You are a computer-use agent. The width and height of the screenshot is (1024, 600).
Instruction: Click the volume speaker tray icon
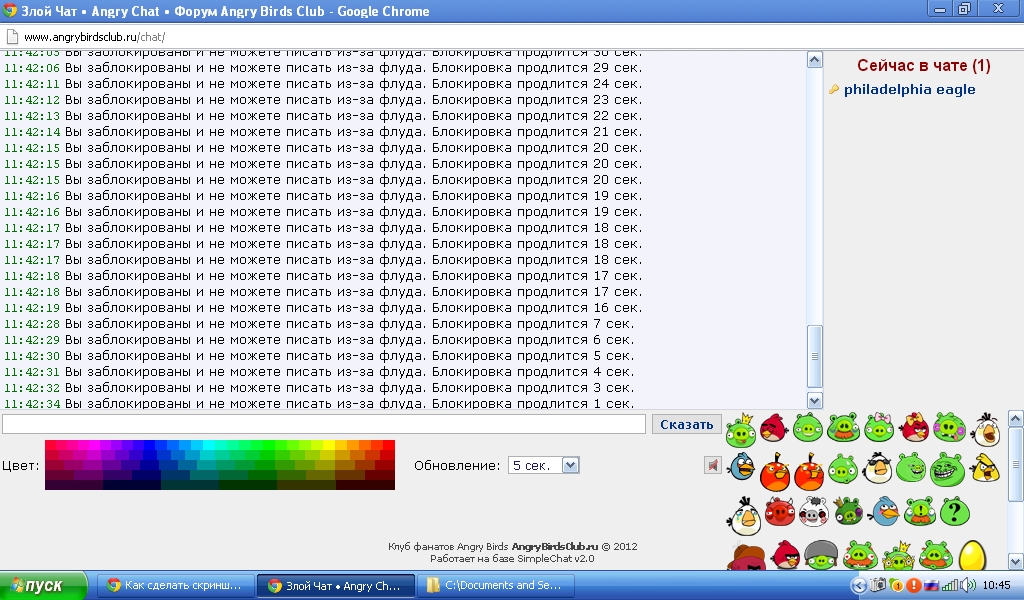click(968, 586)
